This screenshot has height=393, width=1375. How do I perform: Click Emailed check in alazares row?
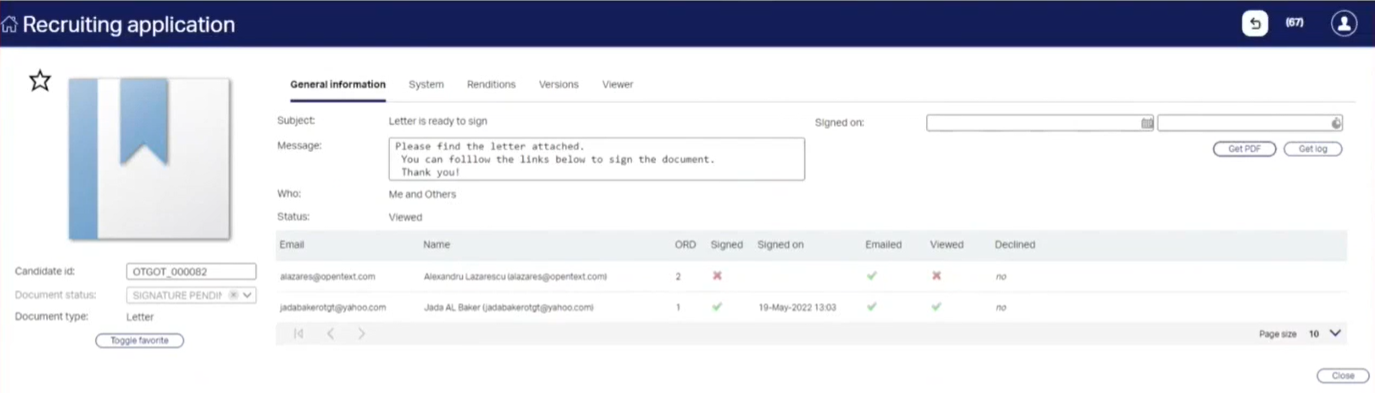[871, 275]
